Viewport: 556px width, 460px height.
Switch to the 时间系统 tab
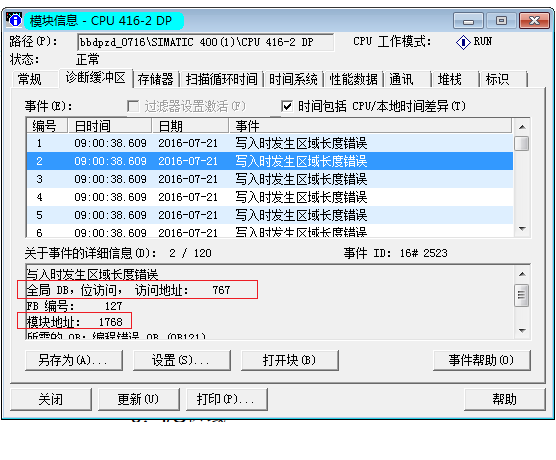pyautogui.click(x=293, y=79)
